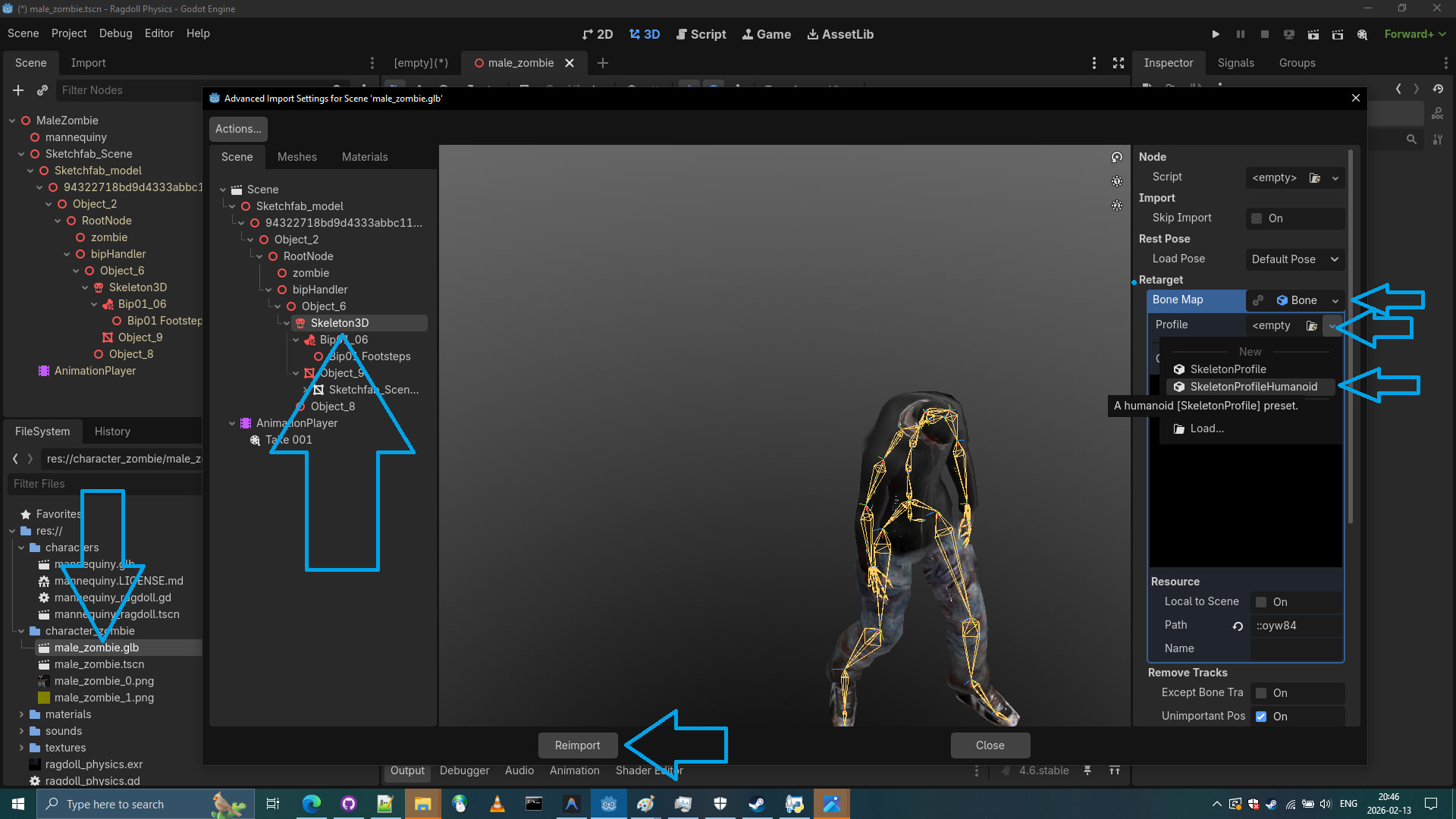Expand the materials folder
This screenshot has width=1456, height=819.
pos(21,714)
